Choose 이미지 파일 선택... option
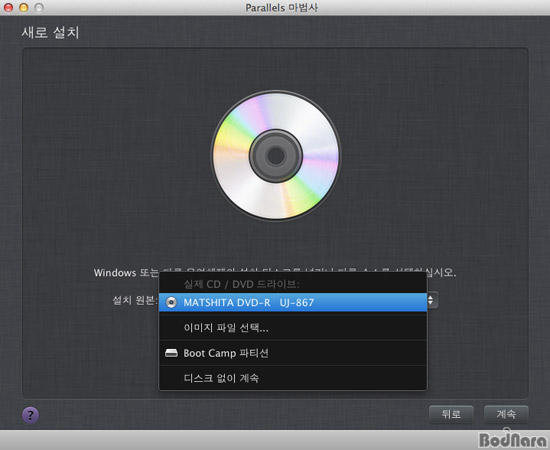Image resolution: width=550 pixels, height=450 pixels. pyautogui.click(x=293, y=328)
